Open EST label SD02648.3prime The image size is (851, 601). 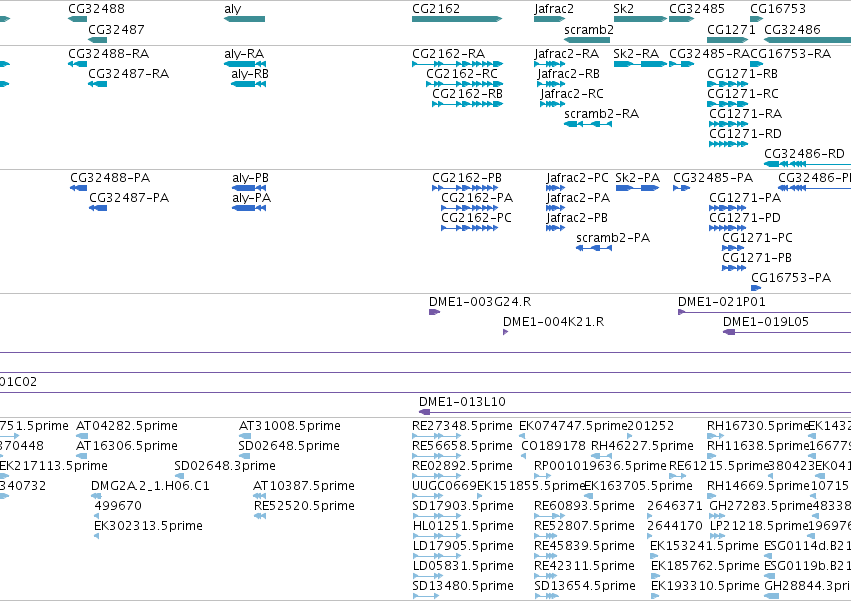coord(225,466)
